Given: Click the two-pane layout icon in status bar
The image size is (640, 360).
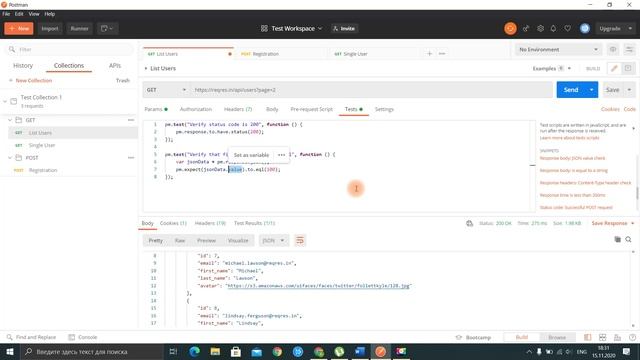Looking at the screenshot, I should pos(588,337).
